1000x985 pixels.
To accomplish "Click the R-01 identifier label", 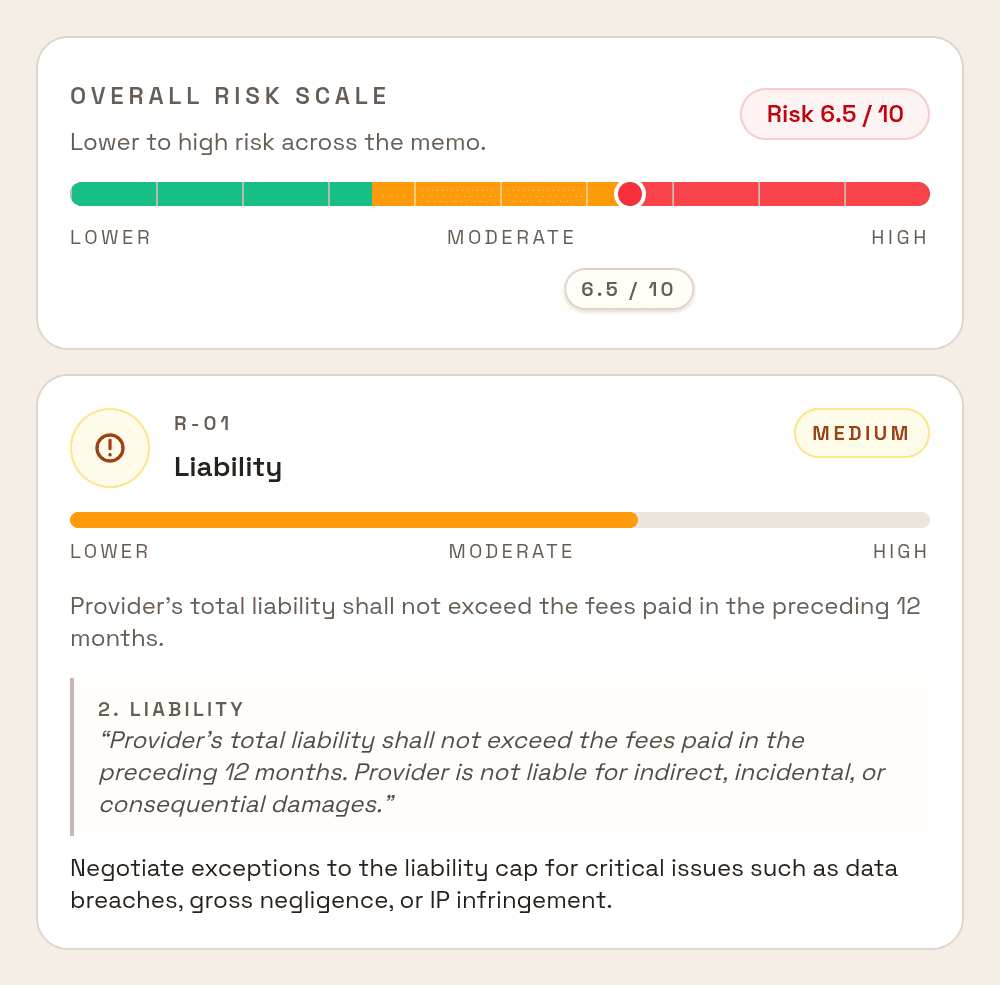I will [x=202, y=424].
